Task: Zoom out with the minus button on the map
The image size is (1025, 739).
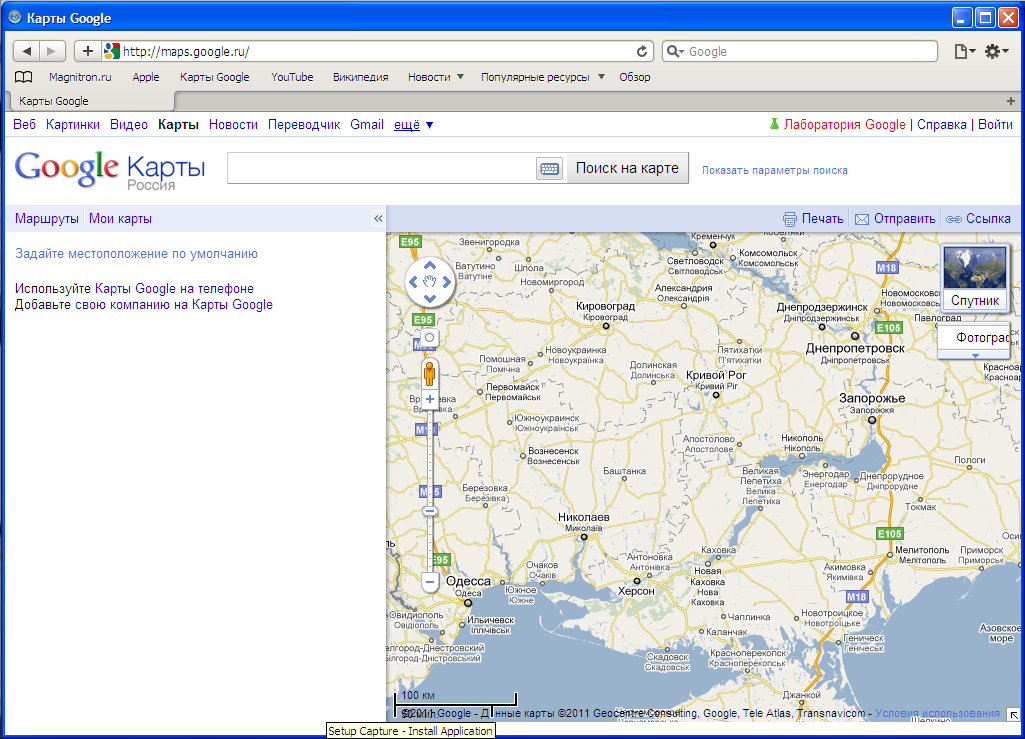Action: click(x=429, y=581)
